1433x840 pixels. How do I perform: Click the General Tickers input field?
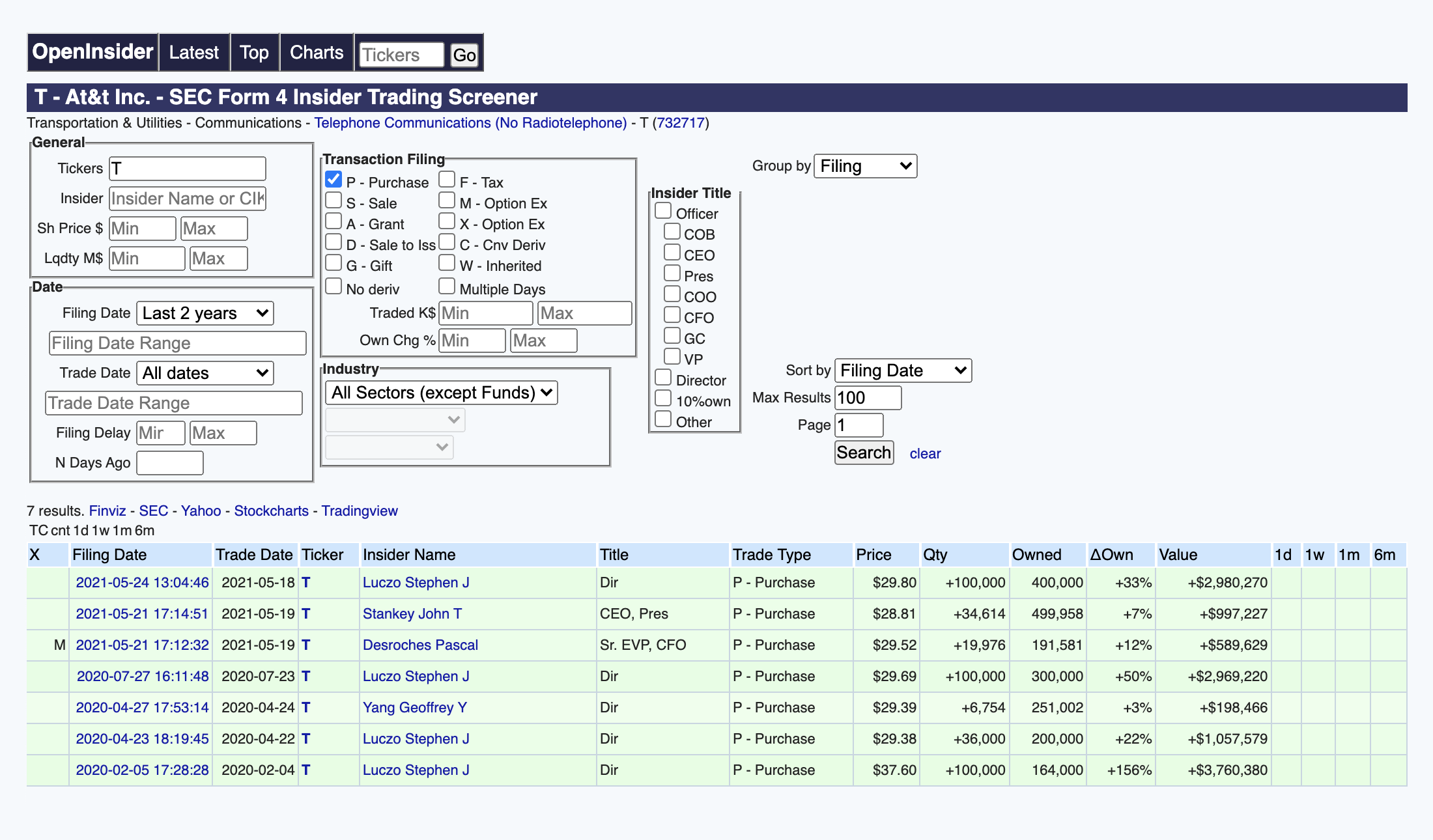[188, 169]
